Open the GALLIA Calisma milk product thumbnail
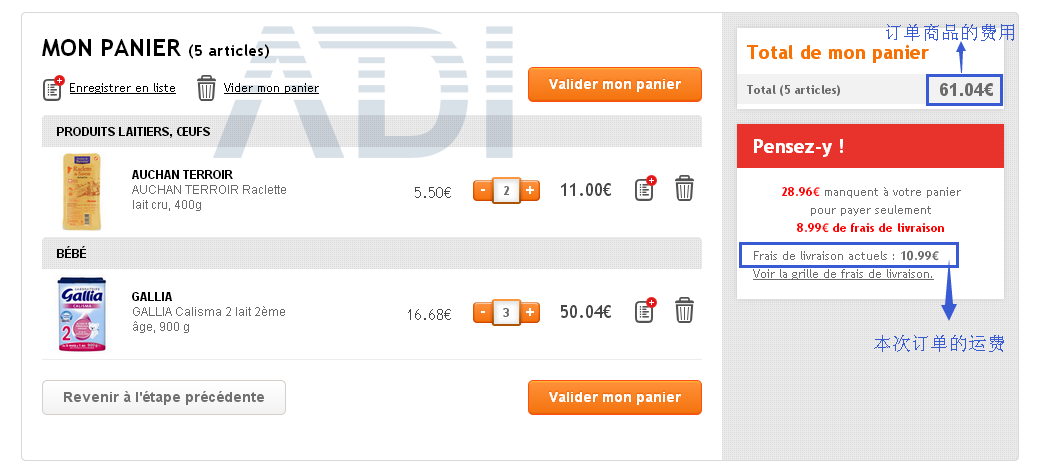This screenshot has height=475, width=1037. [82, 314]
